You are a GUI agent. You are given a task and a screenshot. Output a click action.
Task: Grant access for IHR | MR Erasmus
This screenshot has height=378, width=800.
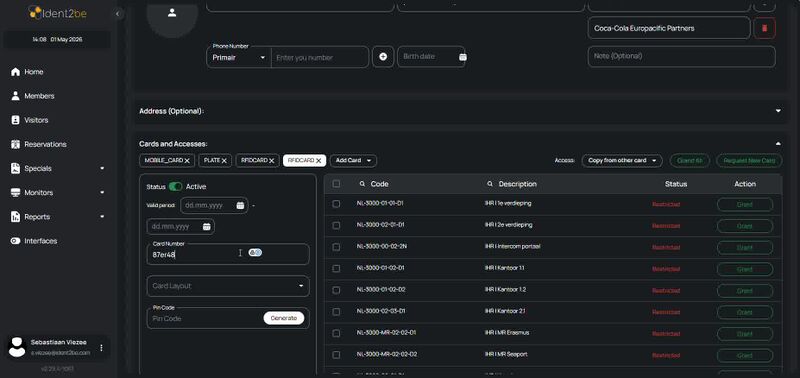pyautogui.click(x=745, y=334)
